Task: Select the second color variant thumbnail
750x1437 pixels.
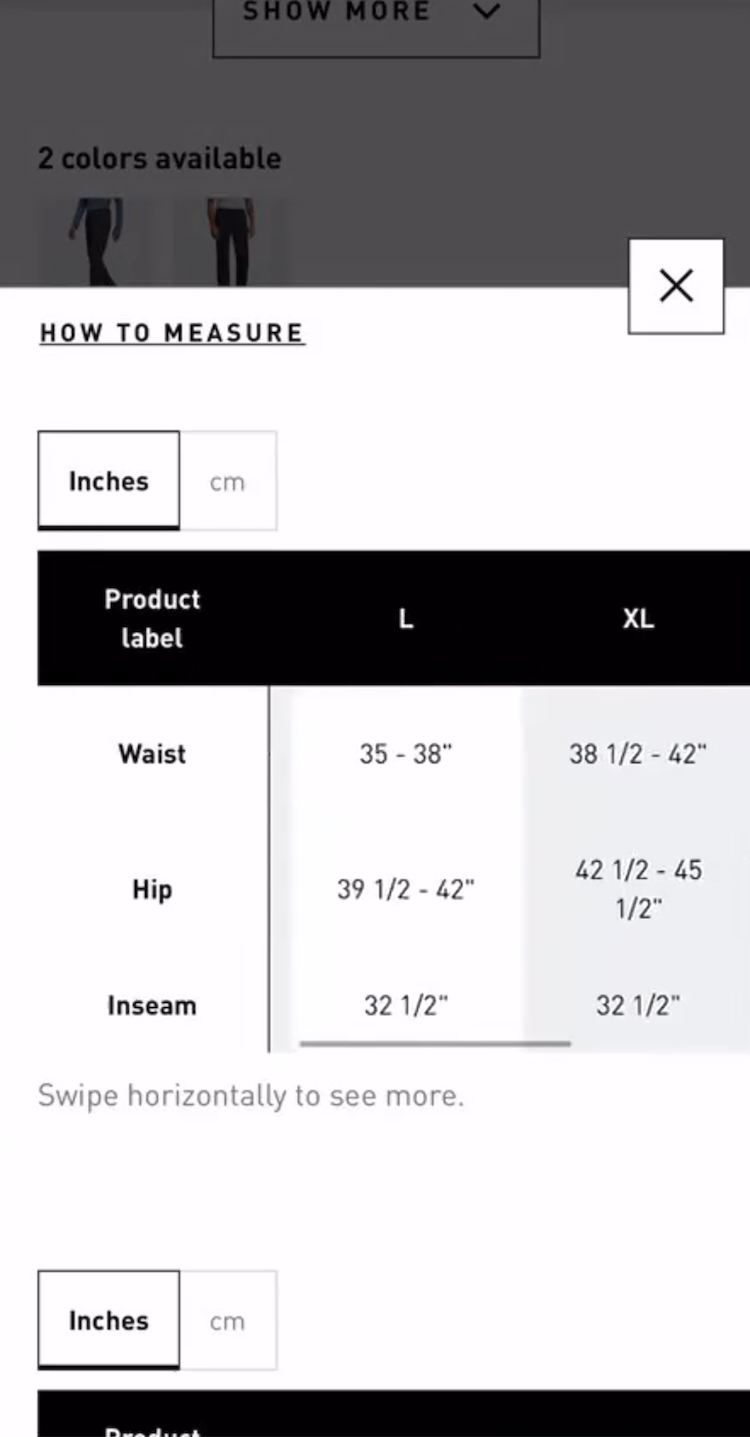Action: (231, 241)
